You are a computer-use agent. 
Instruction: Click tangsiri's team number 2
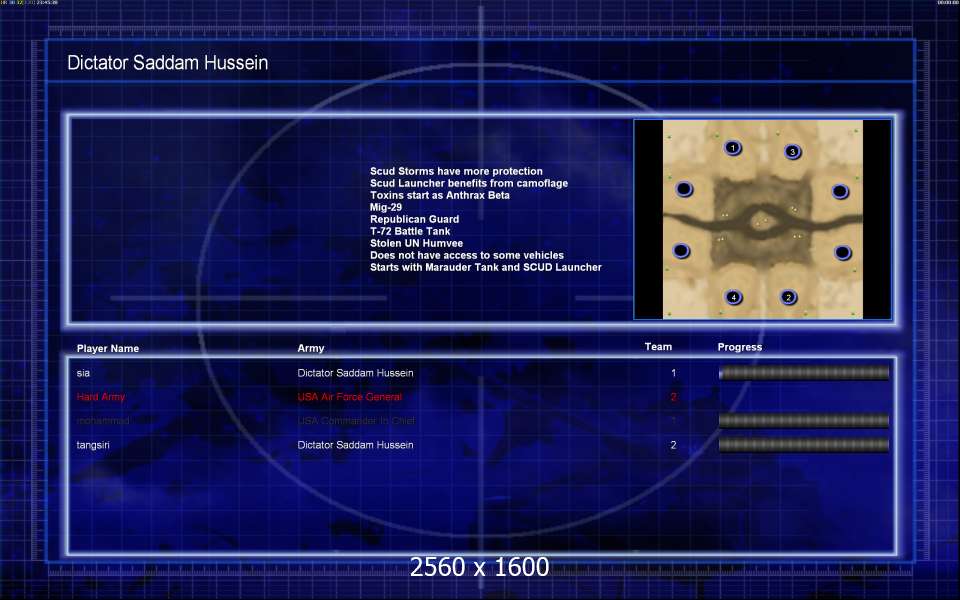[x=673, y=445]
